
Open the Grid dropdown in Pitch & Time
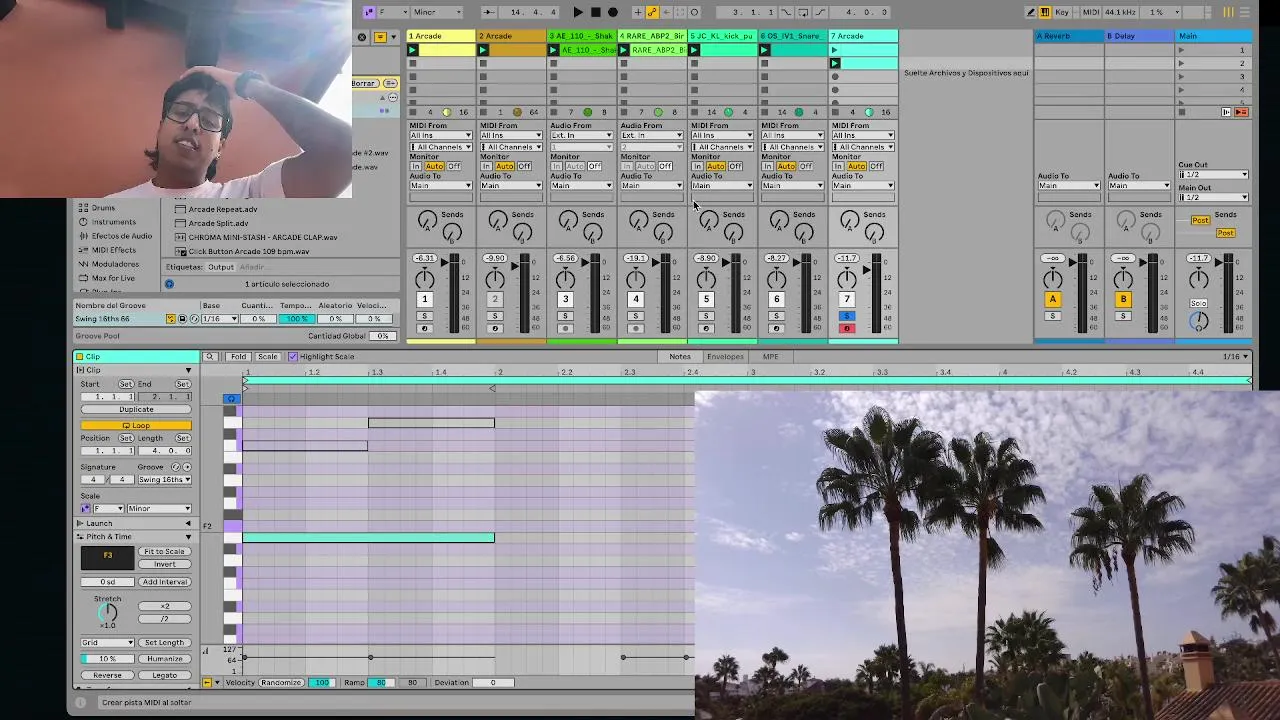107,643
